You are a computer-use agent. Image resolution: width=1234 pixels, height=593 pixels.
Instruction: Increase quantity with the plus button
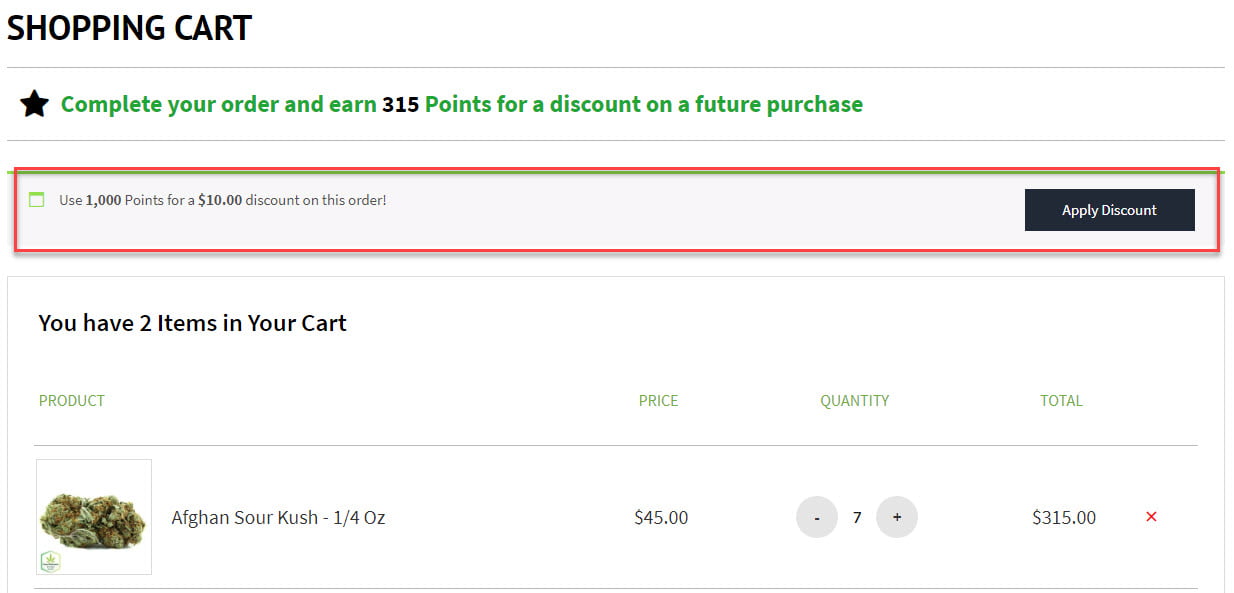tap(897, 517)
